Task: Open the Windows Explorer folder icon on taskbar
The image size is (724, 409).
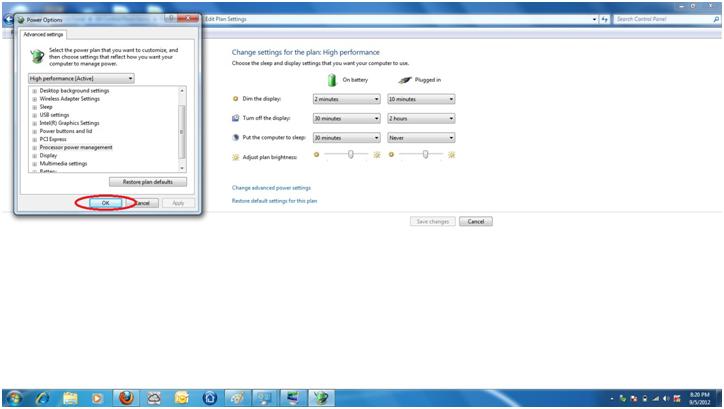Action: [x=70, y=397]
